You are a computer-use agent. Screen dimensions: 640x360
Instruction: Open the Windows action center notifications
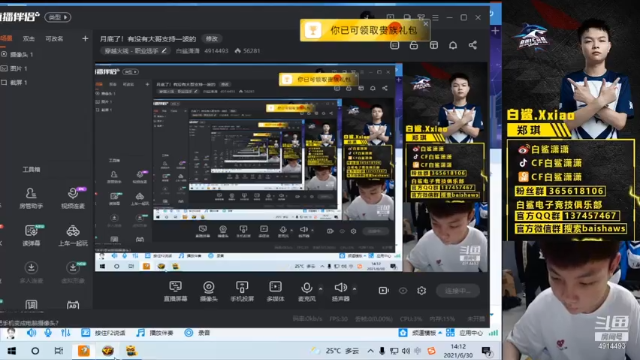487,351
